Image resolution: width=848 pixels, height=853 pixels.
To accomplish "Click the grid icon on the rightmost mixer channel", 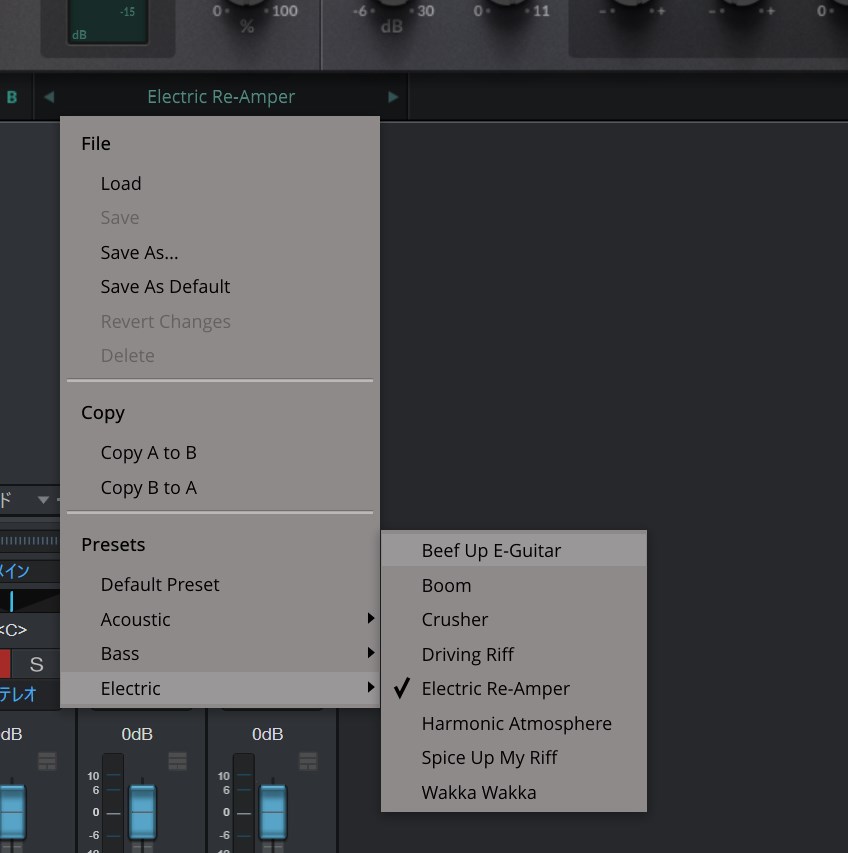I will 308,761.
